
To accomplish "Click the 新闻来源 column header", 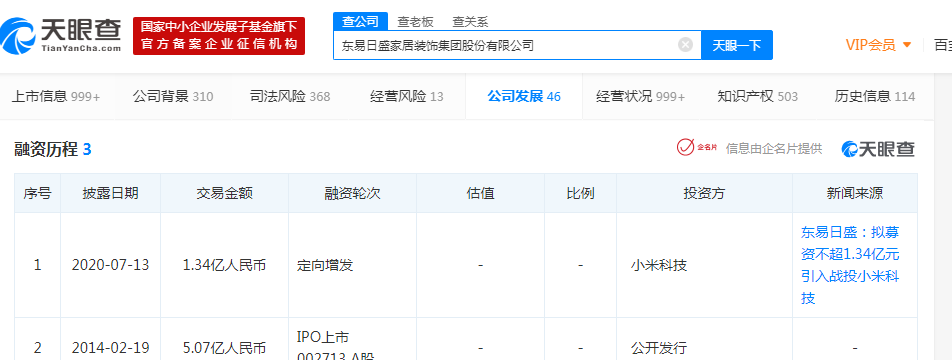I will (855, 193).
